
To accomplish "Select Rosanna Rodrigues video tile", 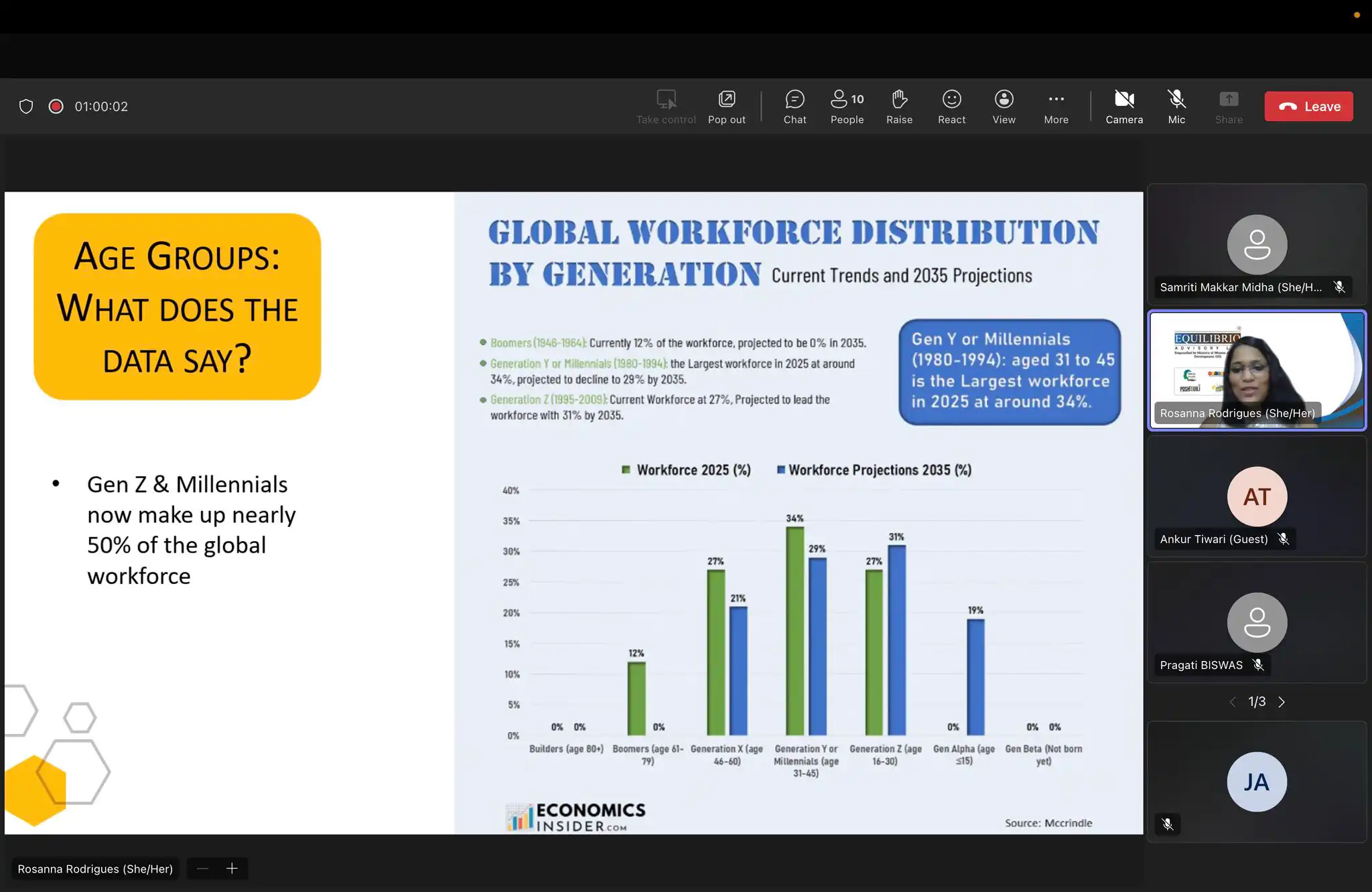I will click(x=1256, y=370).
